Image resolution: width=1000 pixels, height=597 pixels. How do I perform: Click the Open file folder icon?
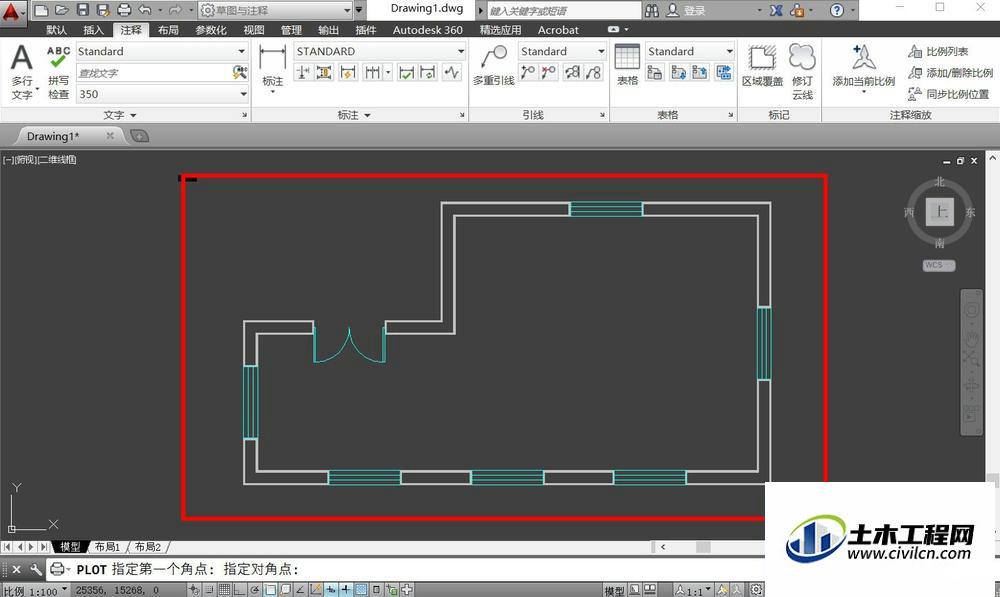click(x=62, y=10)
